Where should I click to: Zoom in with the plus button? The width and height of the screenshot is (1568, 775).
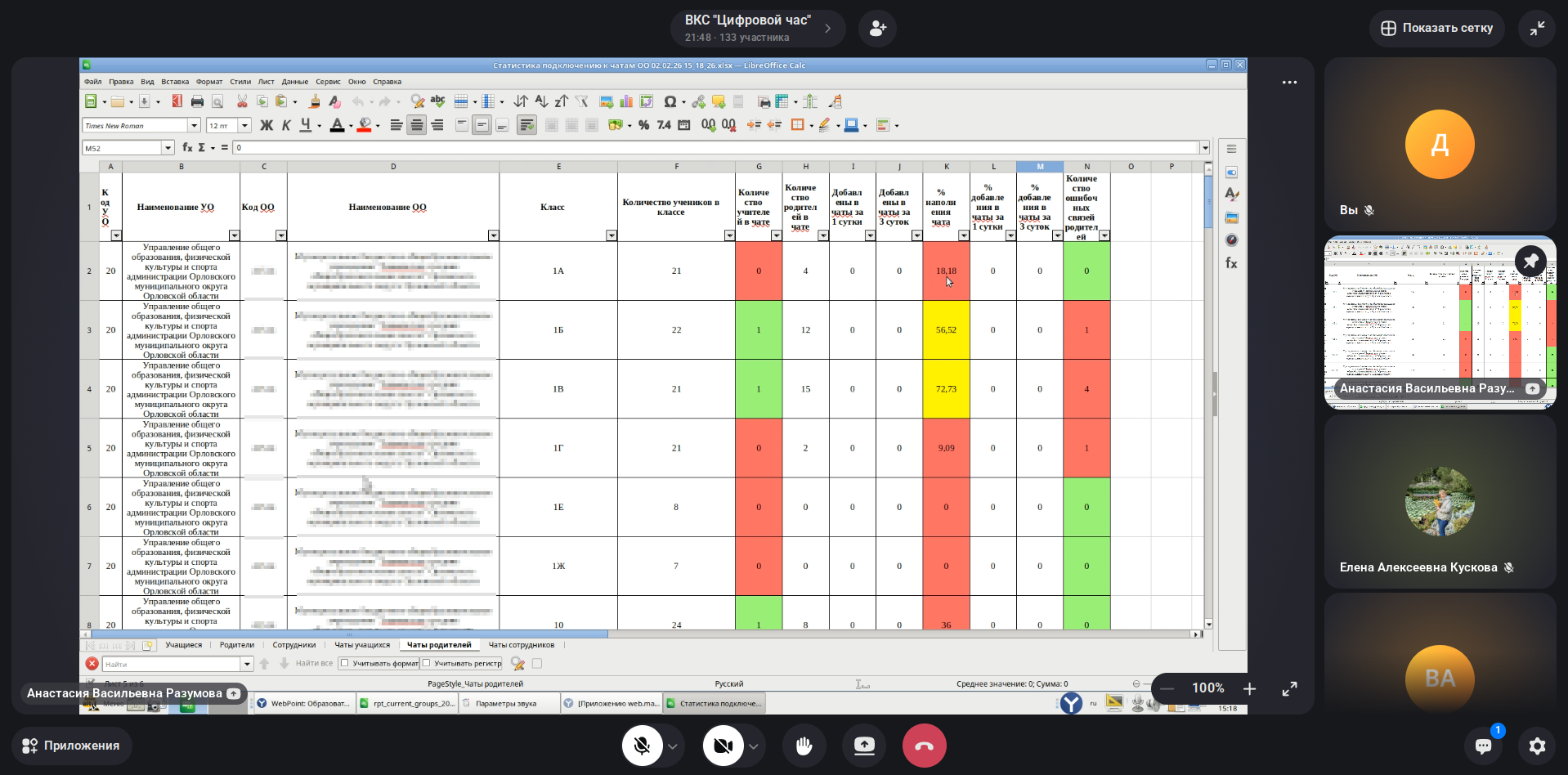[x=1249, y=689]
